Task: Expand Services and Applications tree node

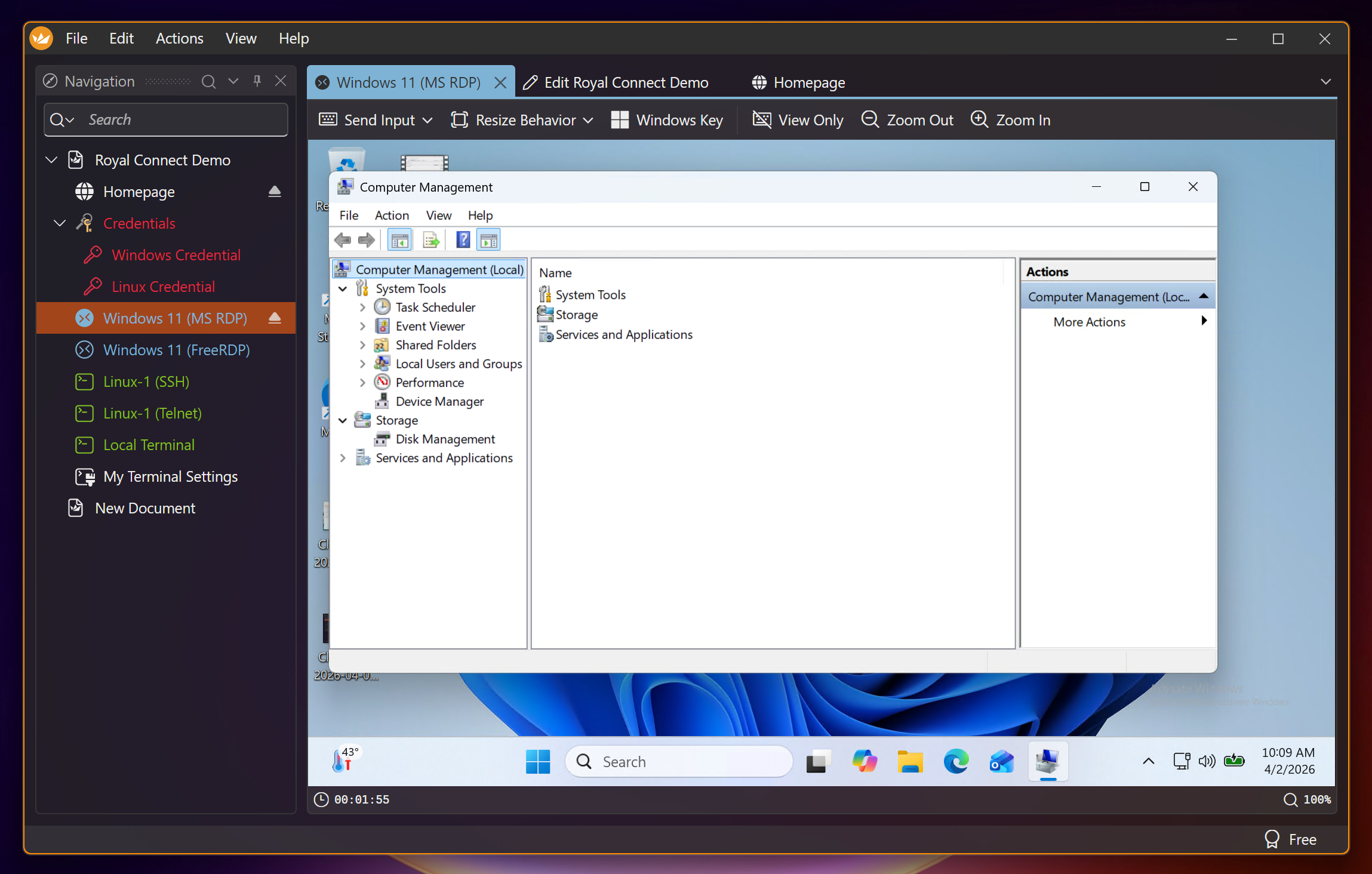Action: pos(343,458)
